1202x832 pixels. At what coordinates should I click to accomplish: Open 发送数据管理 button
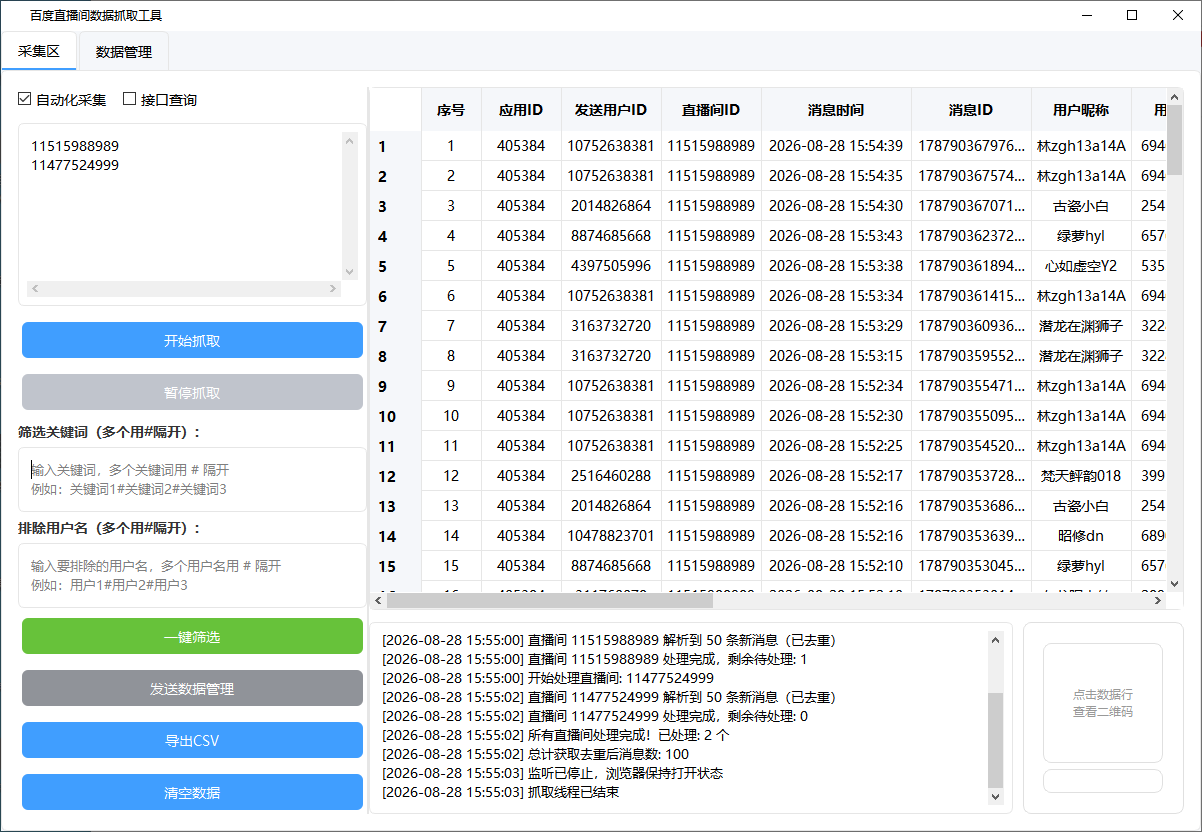click(192, 688)
